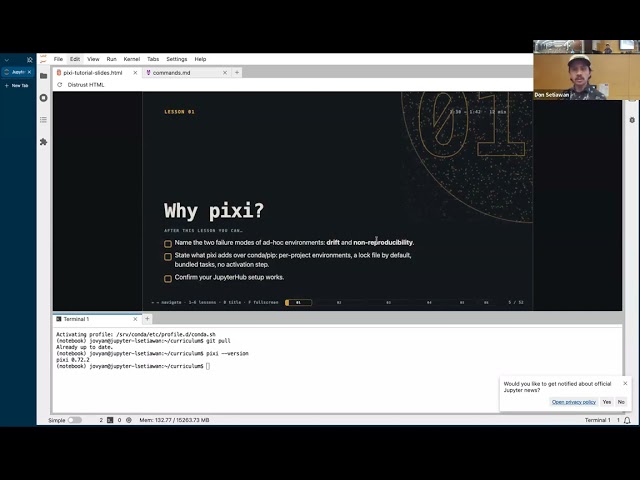Close the Terminal 1 tab
This screenshot has height=480, width=640.
(x=135, y=319)
